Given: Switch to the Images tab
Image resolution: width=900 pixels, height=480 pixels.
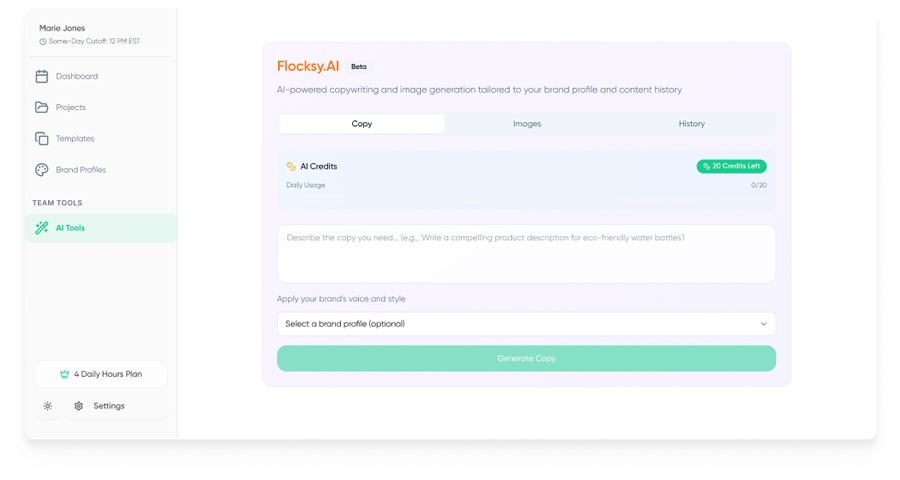Looking at the screenshot, I should tap(527, 124).
